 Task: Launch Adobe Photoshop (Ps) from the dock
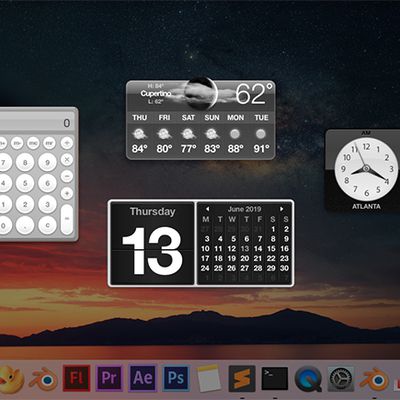click(176, 378)
